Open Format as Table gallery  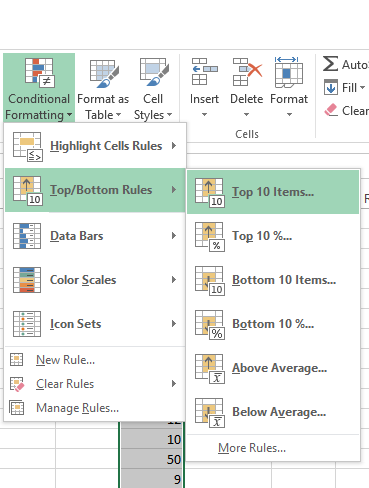[103, 88]
